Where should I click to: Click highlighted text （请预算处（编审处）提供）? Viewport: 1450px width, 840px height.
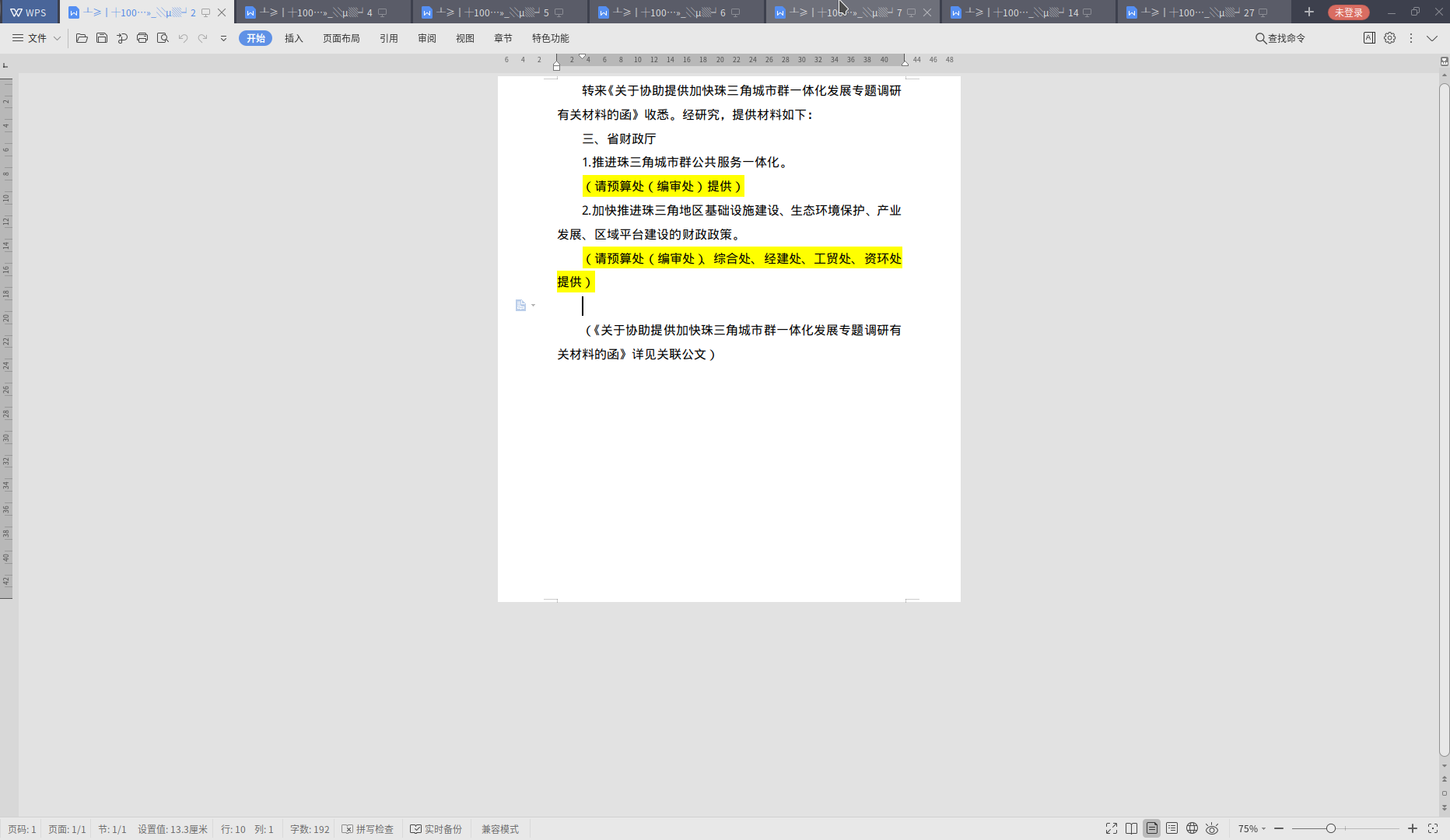[x=664, y=187]
